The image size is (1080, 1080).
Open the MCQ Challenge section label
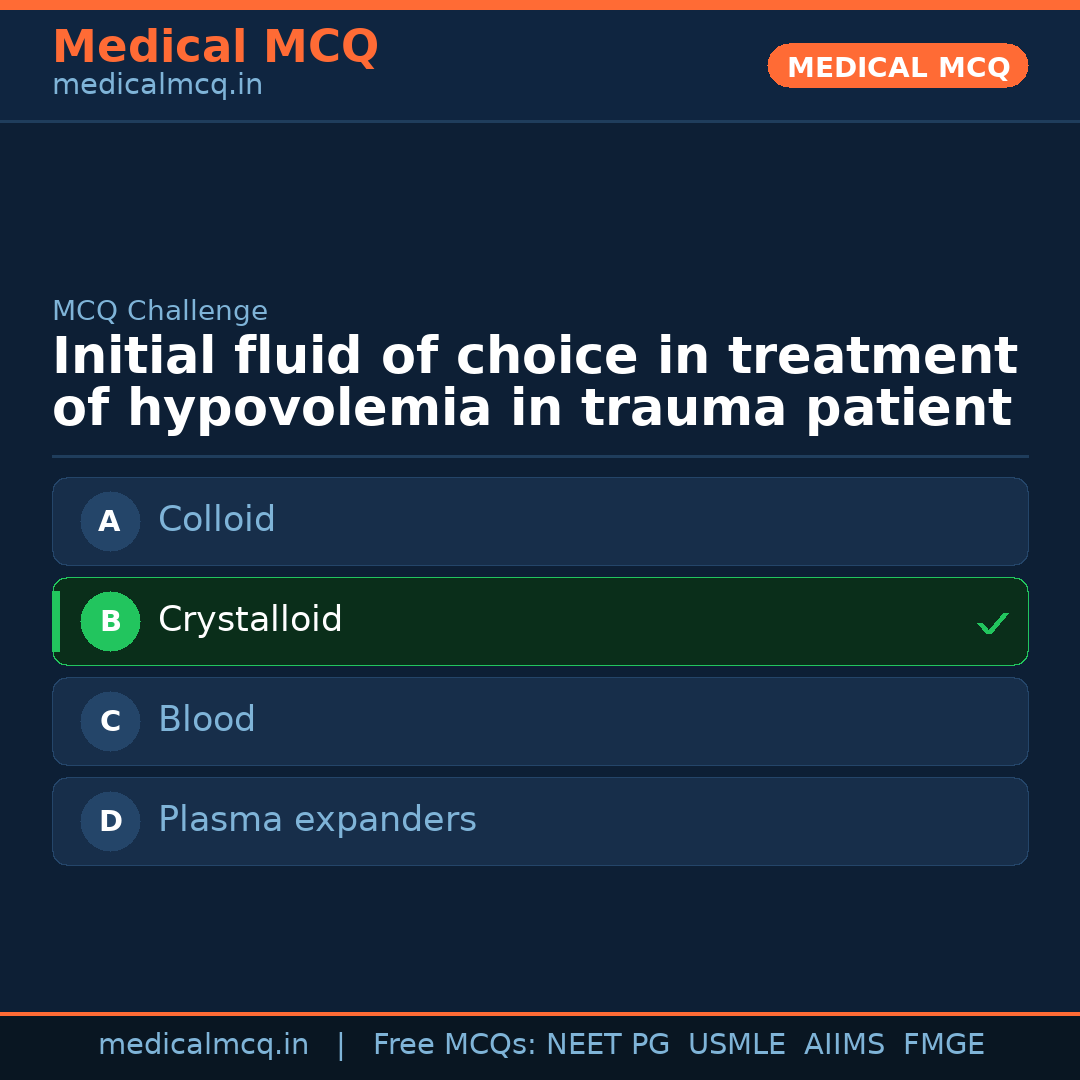[x=160, y=311]
